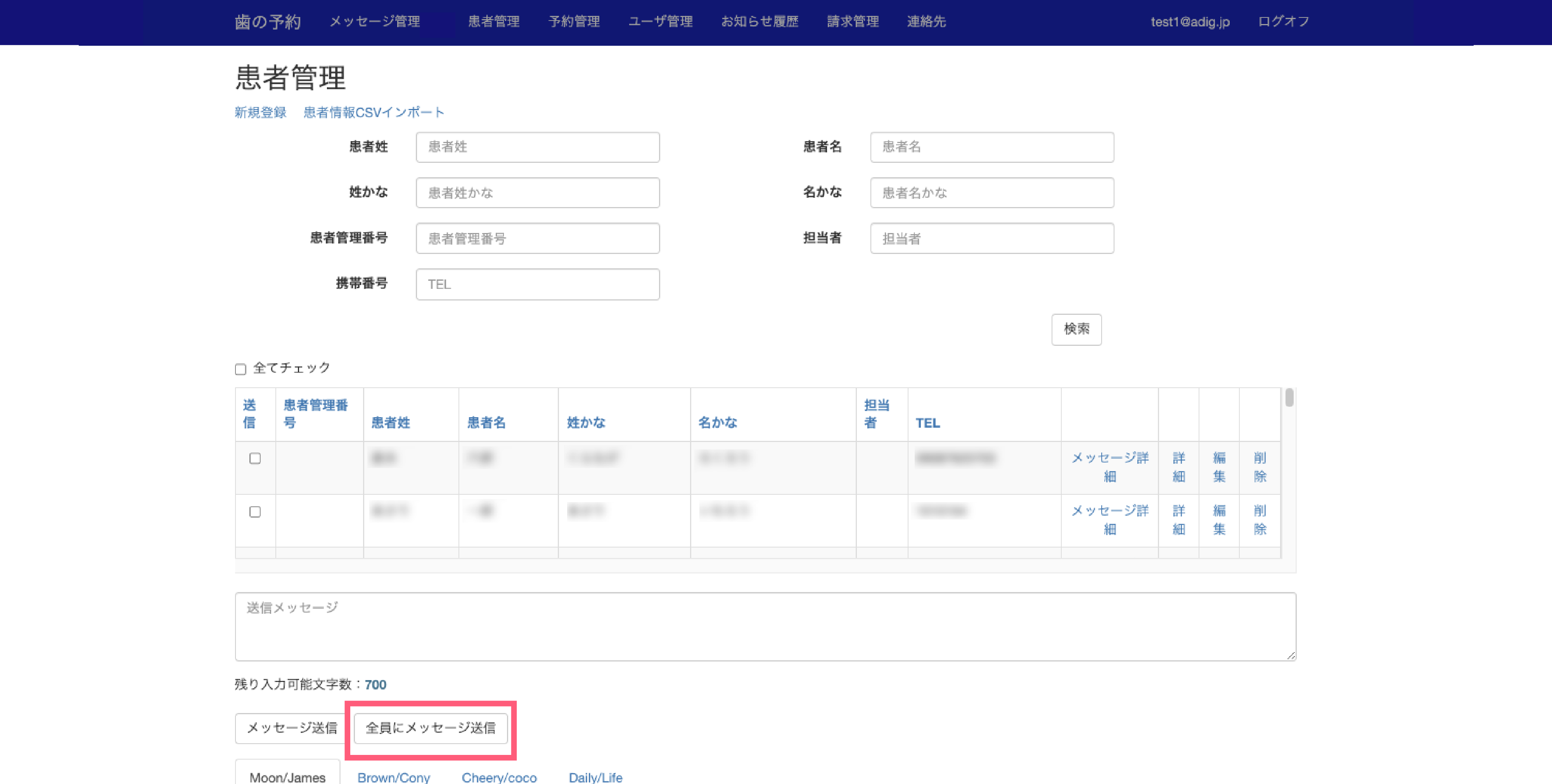Click the 検索 search button
Image resolution: width=1552 pixels, height=784 pixels.
pyautogui.click(x=1076, y=329)
